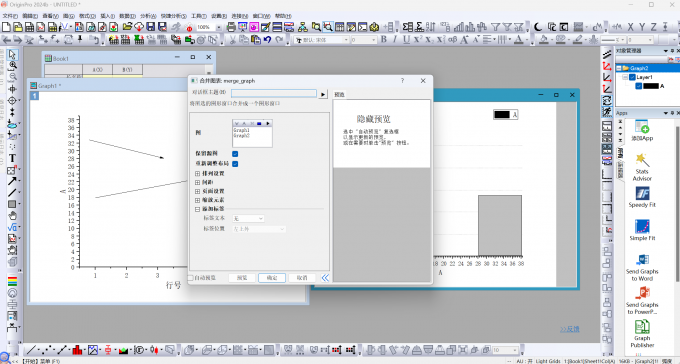Click the black color swatch for A
Viewport: 680px width, 364px height.
point(651,86)
